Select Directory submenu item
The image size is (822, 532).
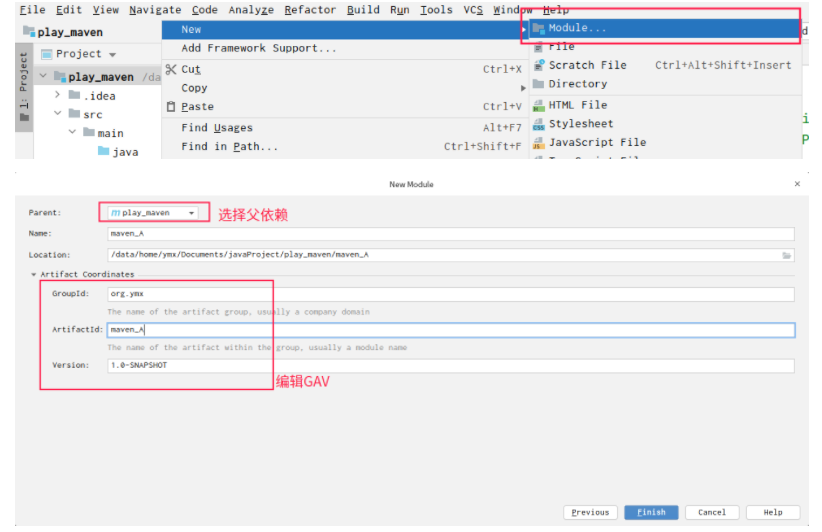pyautogui.click(x=665, y=84)
